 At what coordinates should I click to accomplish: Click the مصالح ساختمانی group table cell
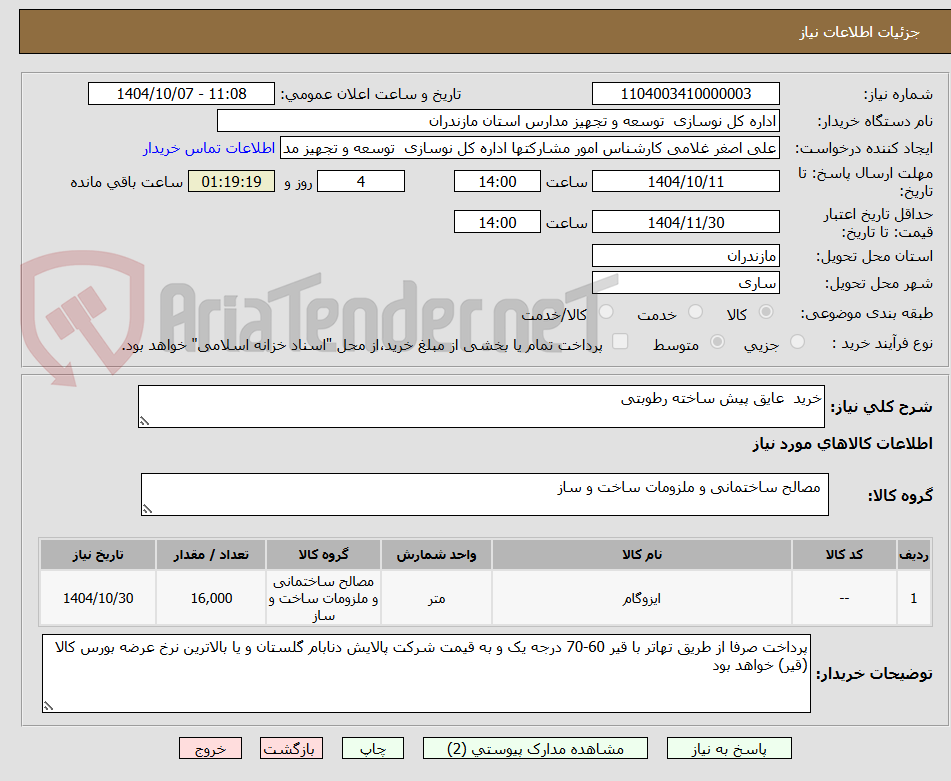click(x=323, y=598)
